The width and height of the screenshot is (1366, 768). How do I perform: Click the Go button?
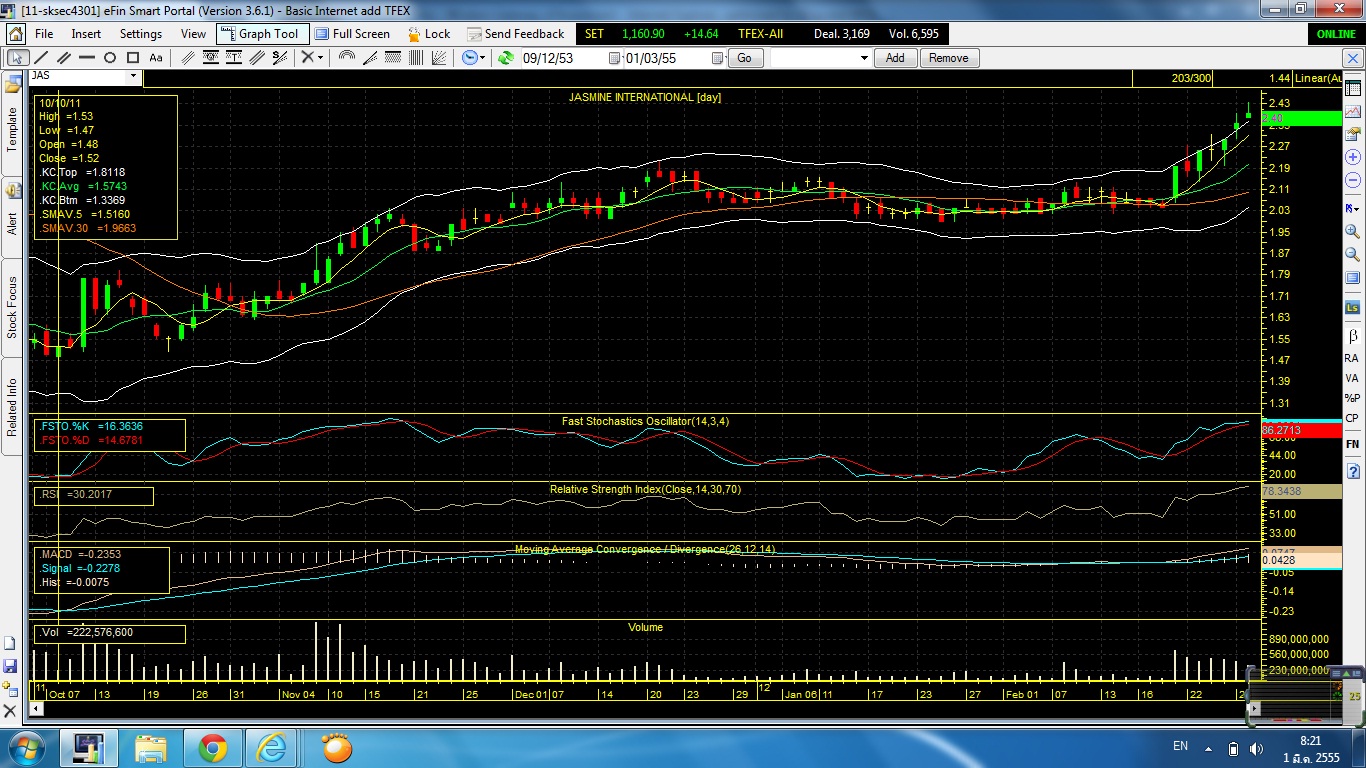[x=744, y=58]
